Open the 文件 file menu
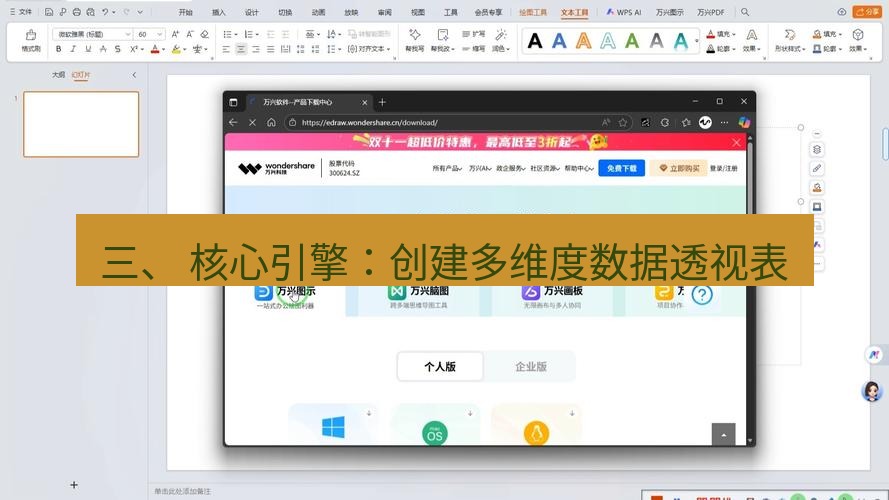889x500 pixels. point(21,12)
